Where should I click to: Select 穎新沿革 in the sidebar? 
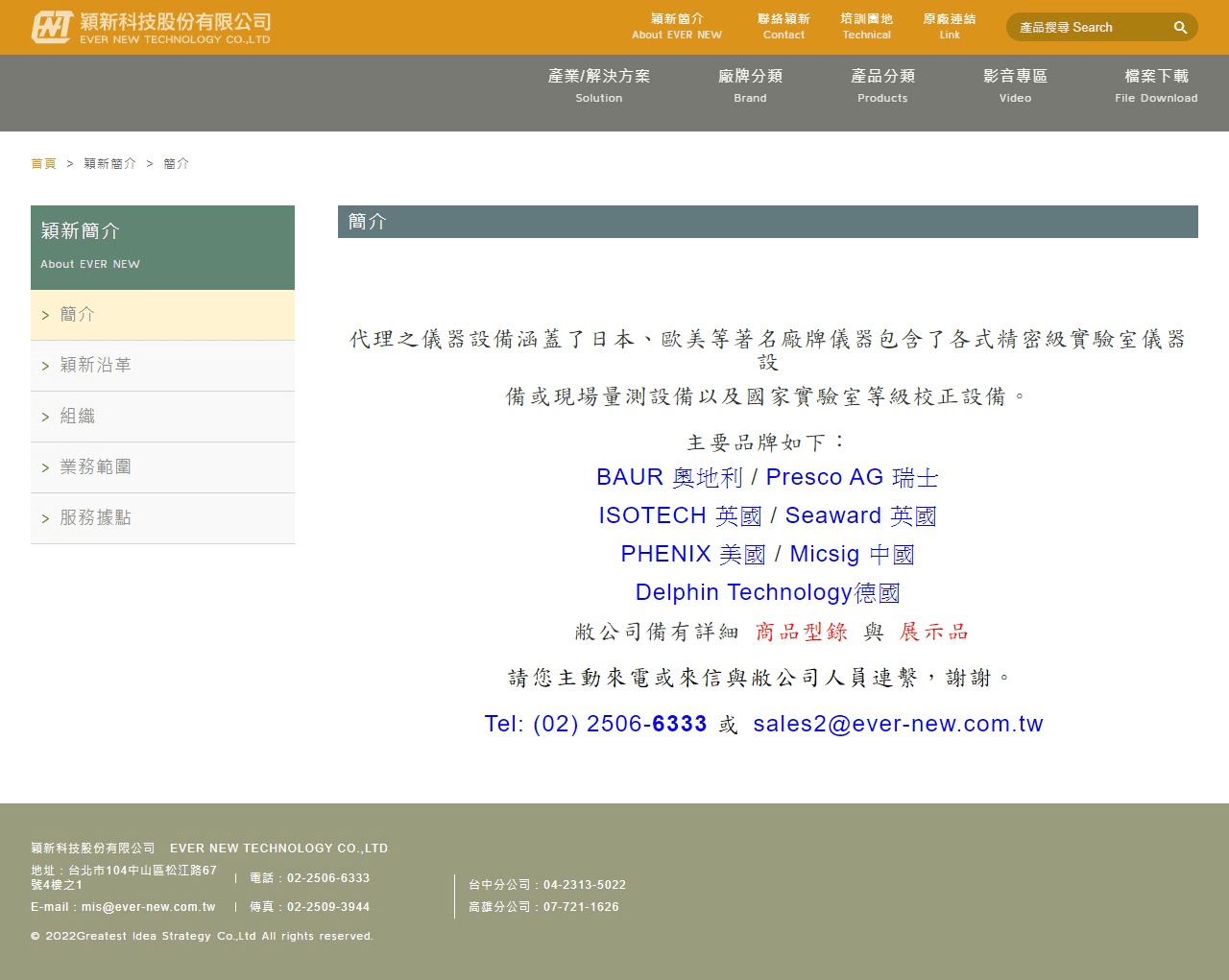tap(162, 366)
